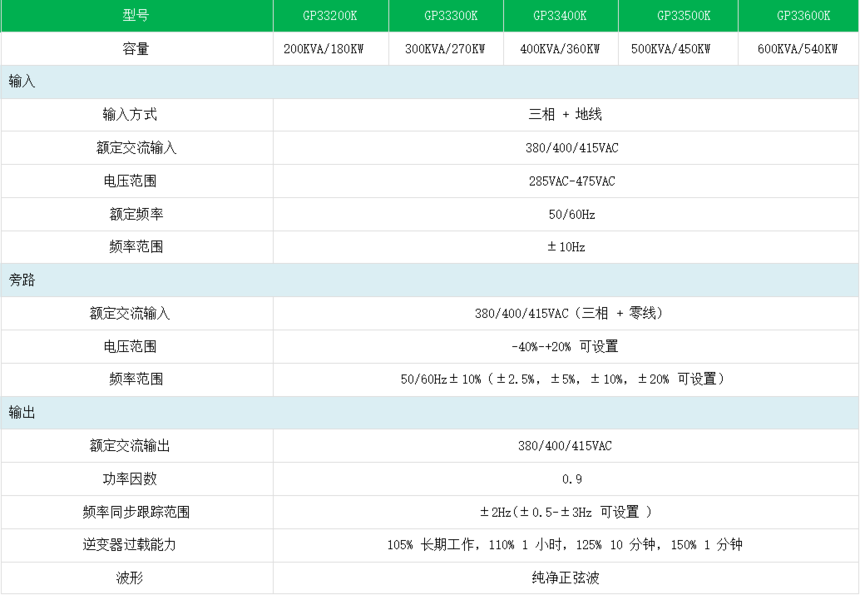Image resolution: width=860 pixels, height=595 pixels.
Task: Click the 功率因数 row label
Action: click(x=136, y=479)
